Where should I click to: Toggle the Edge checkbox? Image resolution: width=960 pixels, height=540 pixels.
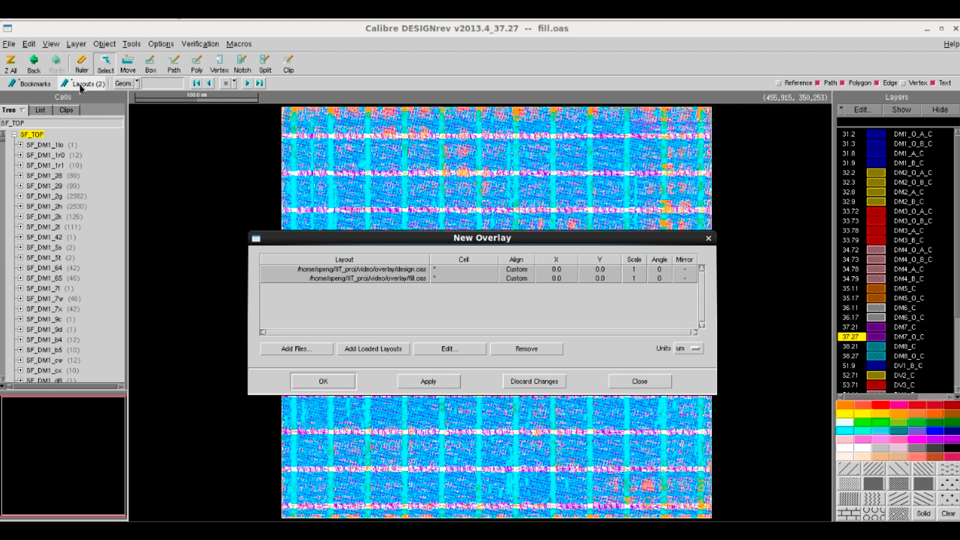click(x=877, y=83)
